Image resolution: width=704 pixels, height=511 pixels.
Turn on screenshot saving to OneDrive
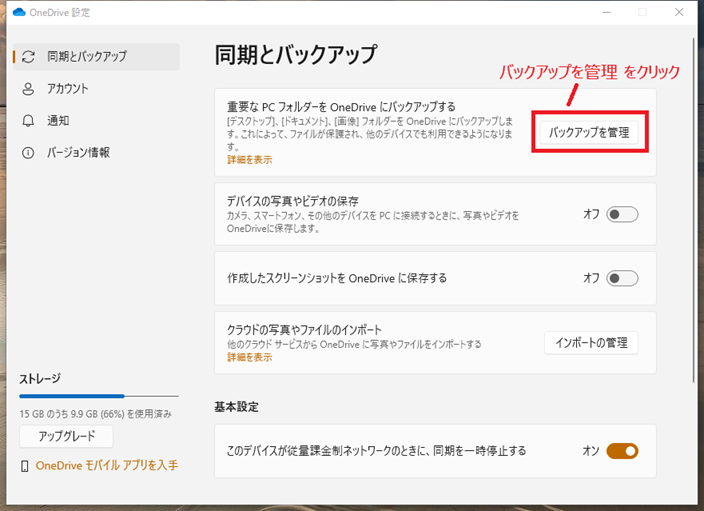coord(621,278)
